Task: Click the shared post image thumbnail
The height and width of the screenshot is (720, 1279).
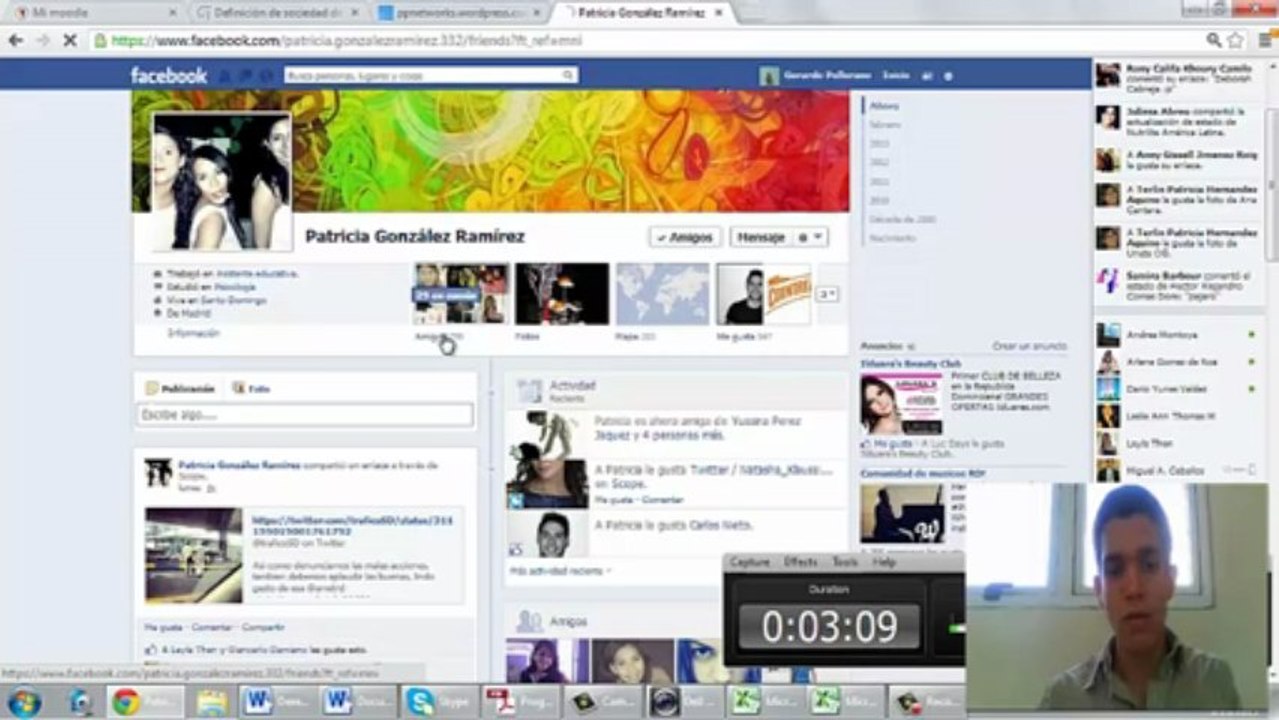Action: coord(193,555)
